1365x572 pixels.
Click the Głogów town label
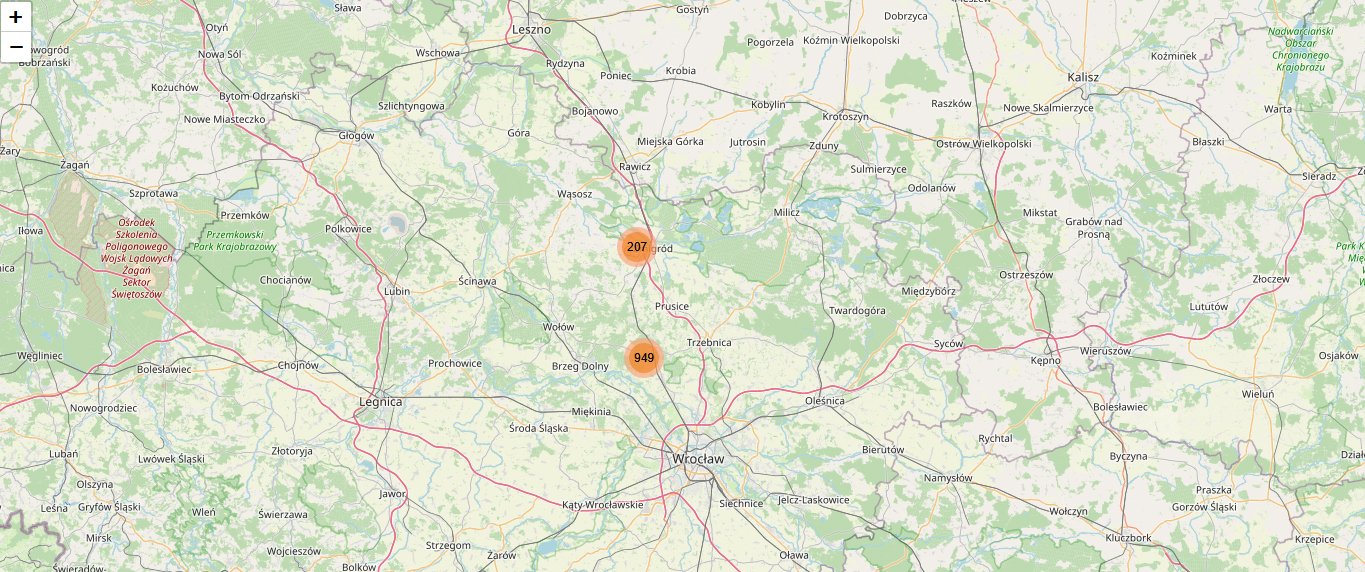pyautogui.click(x=356, y=135)
